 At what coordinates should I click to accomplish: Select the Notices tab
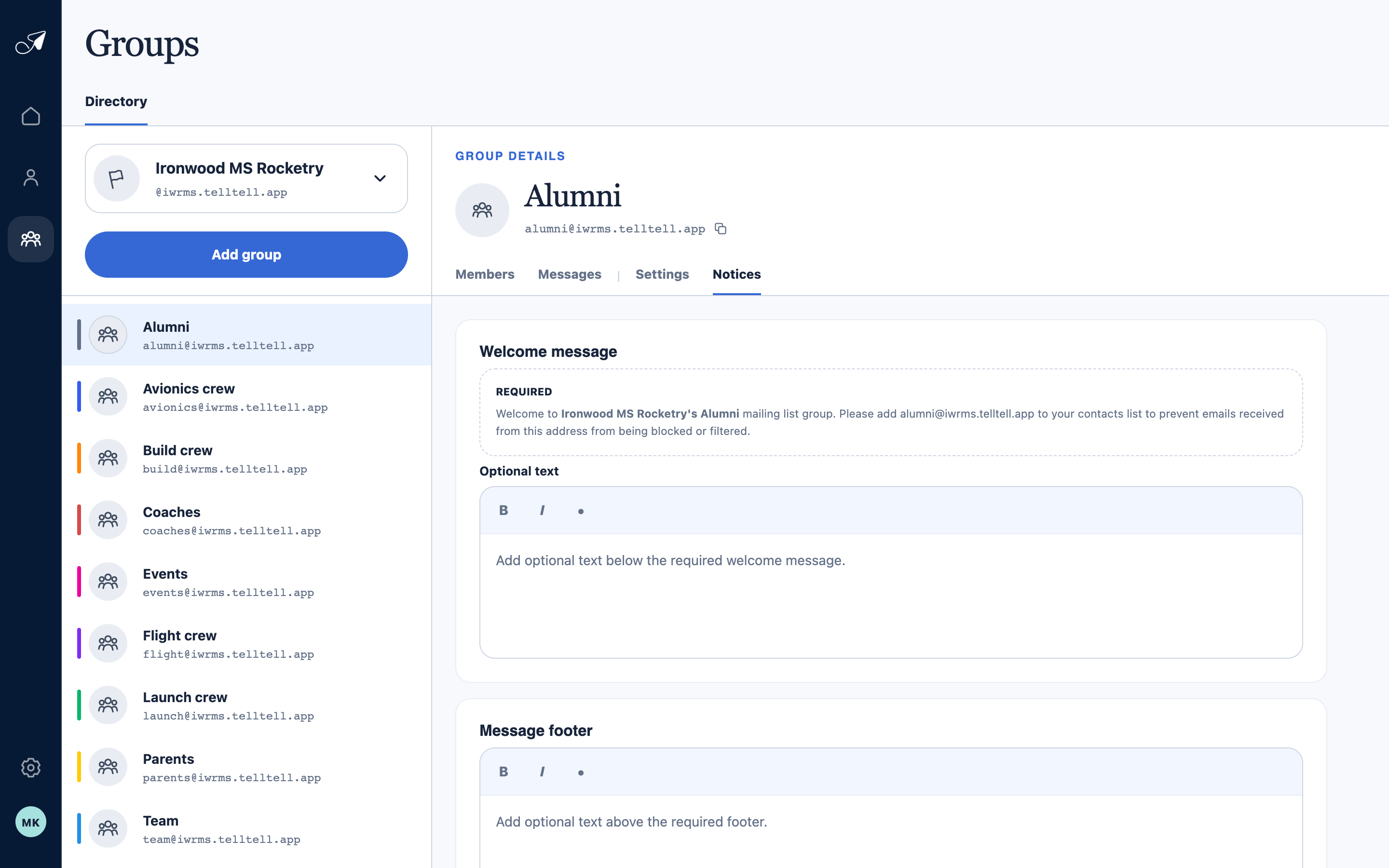[x=736, y=274]
